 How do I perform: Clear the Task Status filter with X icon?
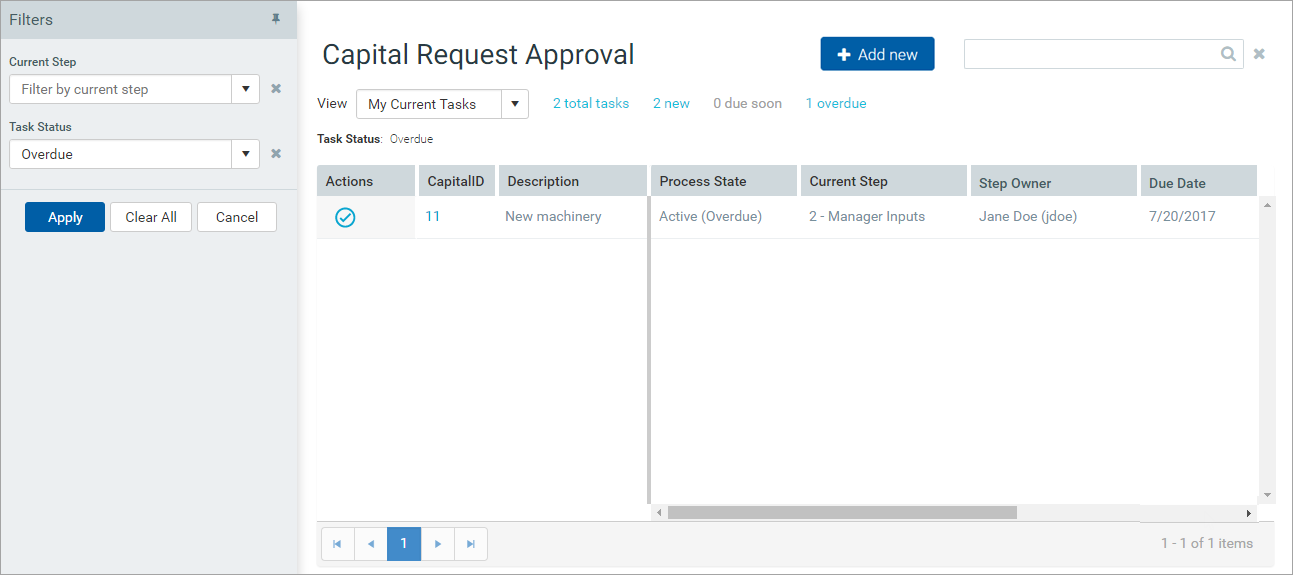tap(276, 154)
